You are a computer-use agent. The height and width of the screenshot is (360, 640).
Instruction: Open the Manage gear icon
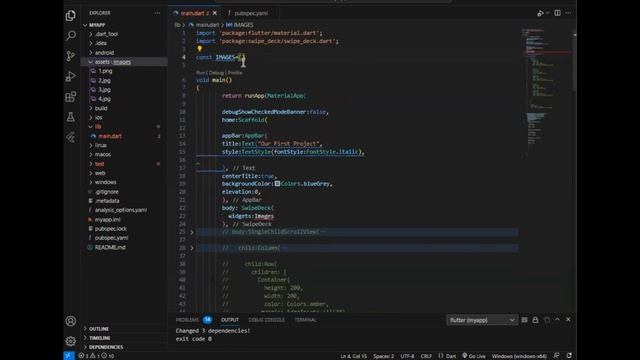71,341
